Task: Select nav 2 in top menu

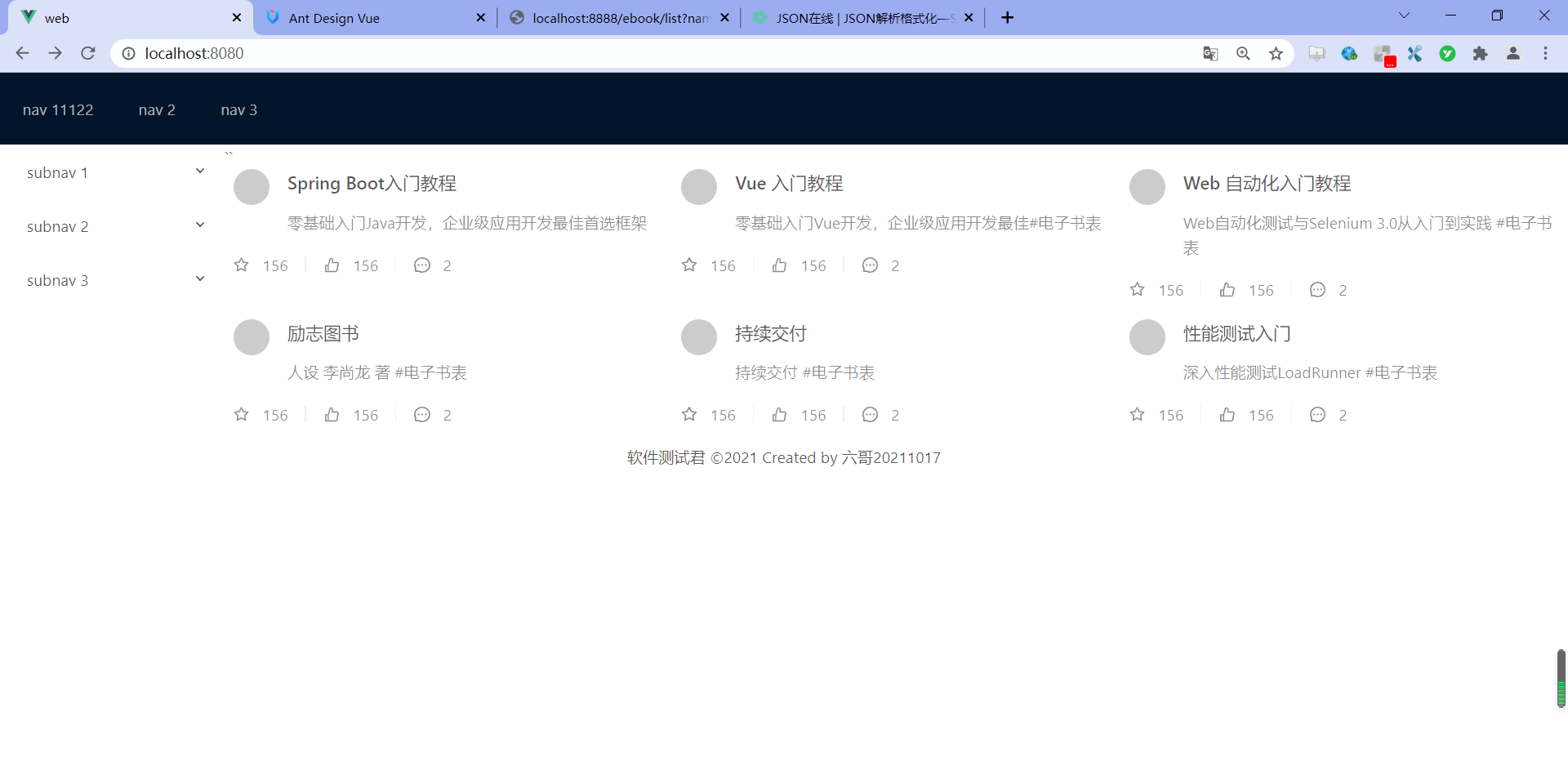Action: pos(157,109)
